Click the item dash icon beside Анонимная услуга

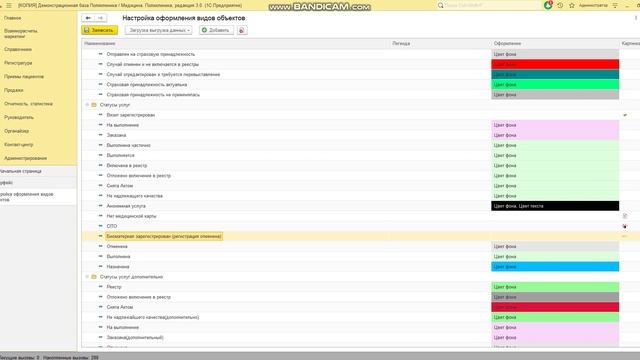coord(100,206)
